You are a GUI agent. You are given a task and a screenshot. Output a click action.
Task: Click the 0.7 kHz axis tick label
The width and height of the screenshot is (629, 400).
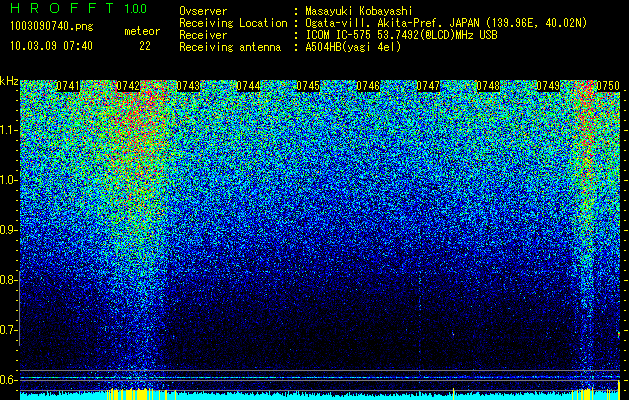click(x=8, y=330)
